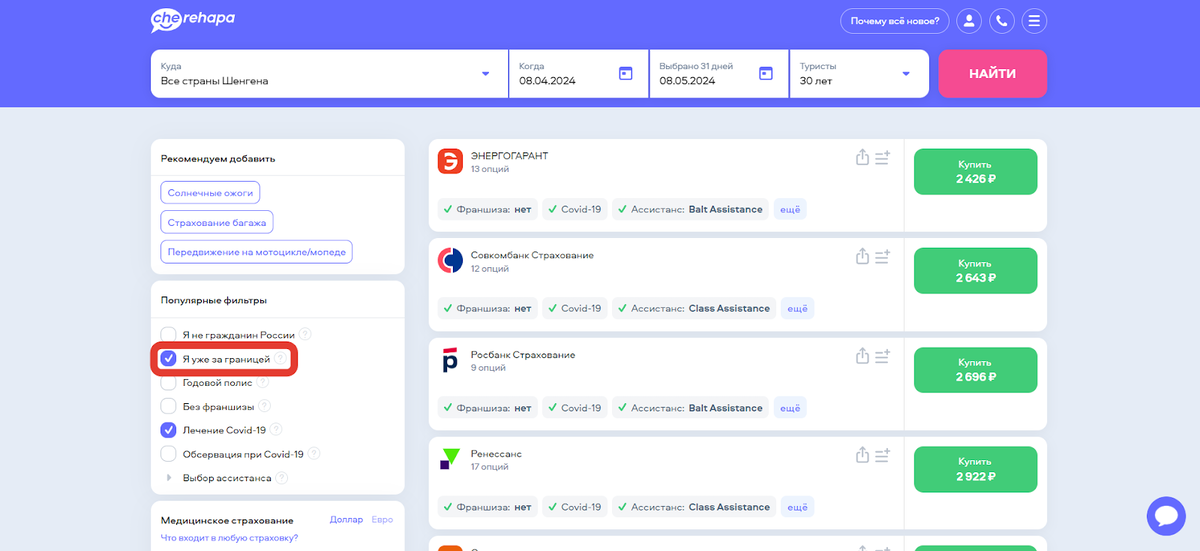
Task: Click the Когда start date field
Action: 579,74
